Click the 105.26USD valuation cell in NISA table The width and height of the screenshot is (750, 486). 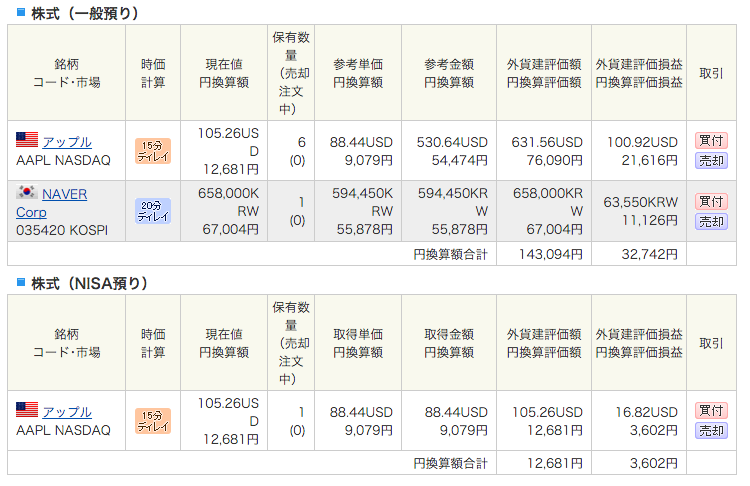click(x=547, y=412)
